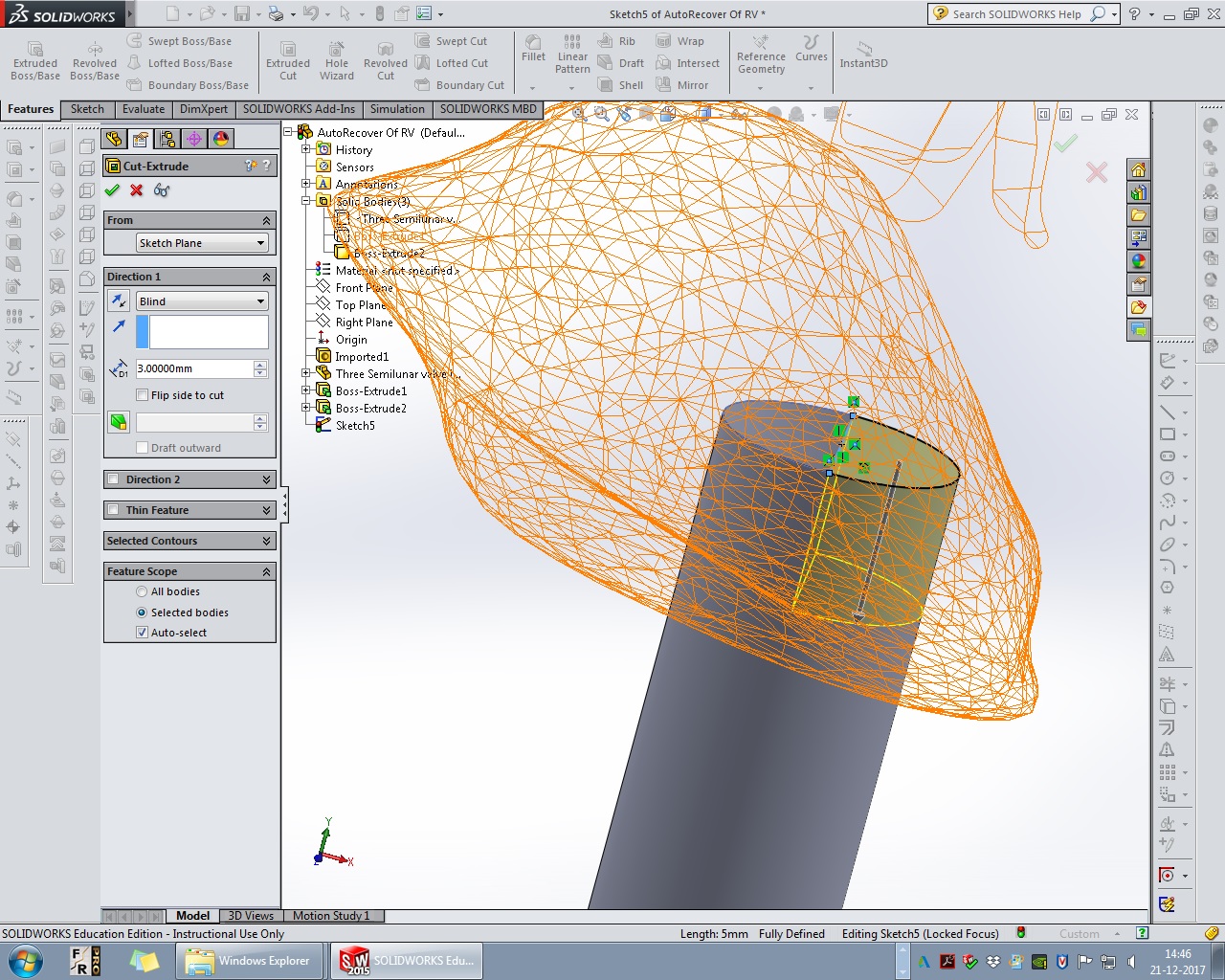Switch to the Evaluate tab
Viewport: 1225px width, 980px height.
tap(144, 109)
